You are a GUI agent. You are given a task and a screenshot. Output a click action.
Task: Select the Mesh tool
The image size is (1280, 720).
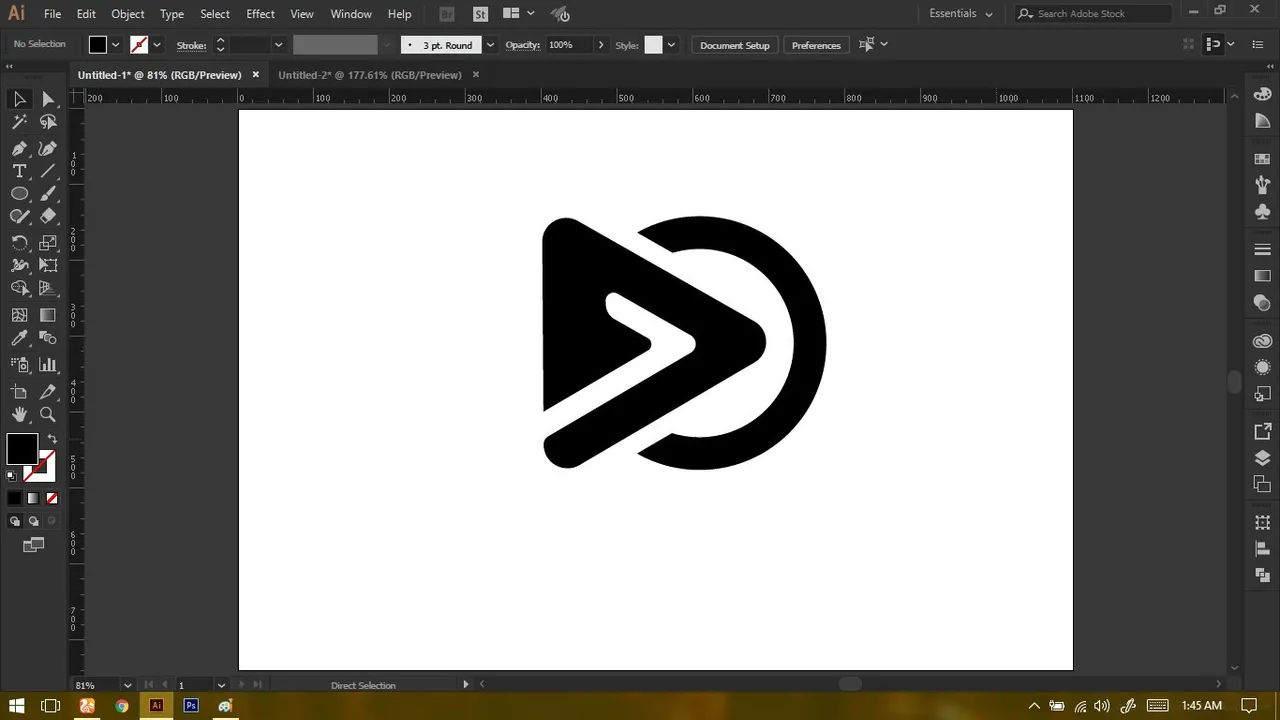[x=19, y=315]
